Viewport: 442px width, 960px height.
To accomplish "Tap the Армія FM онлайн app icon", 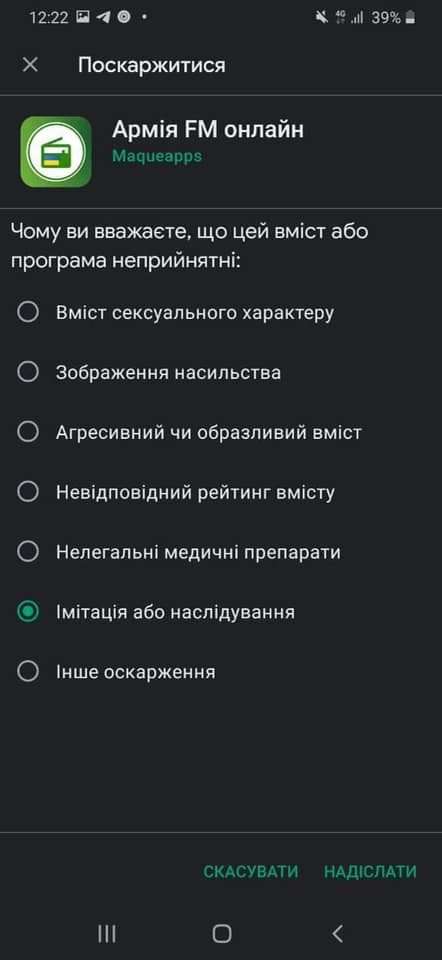I will click(x=56, y=151).
